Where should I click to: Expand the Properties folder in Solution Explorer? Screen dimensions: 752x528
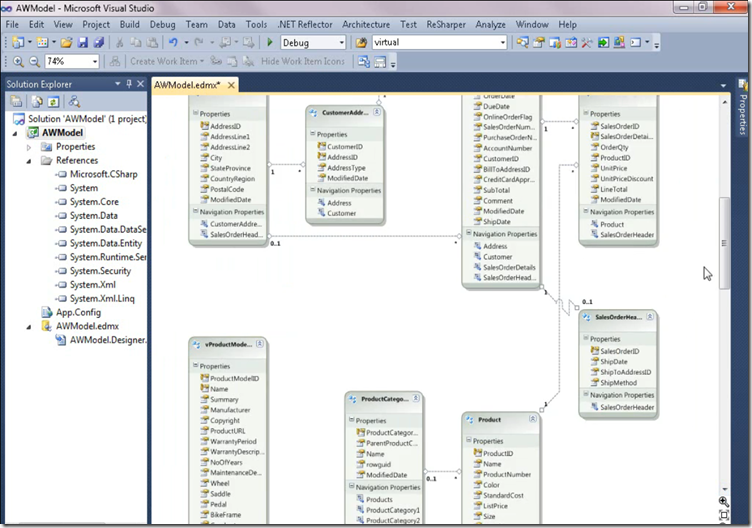click(x=29, y=147)
